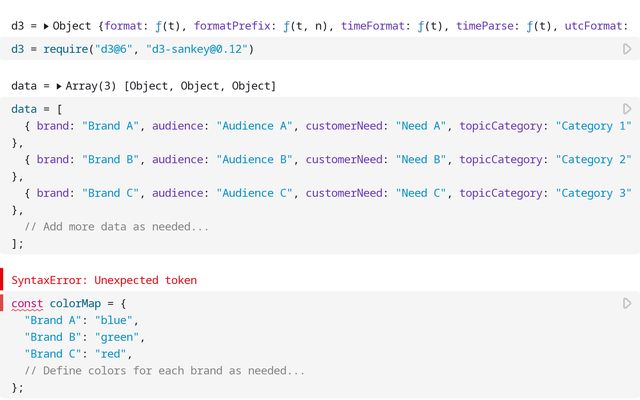Click "Audience B" in the data cell
Image resolution: width=640 pixels, height=400 pixels.
coord(255,160)
